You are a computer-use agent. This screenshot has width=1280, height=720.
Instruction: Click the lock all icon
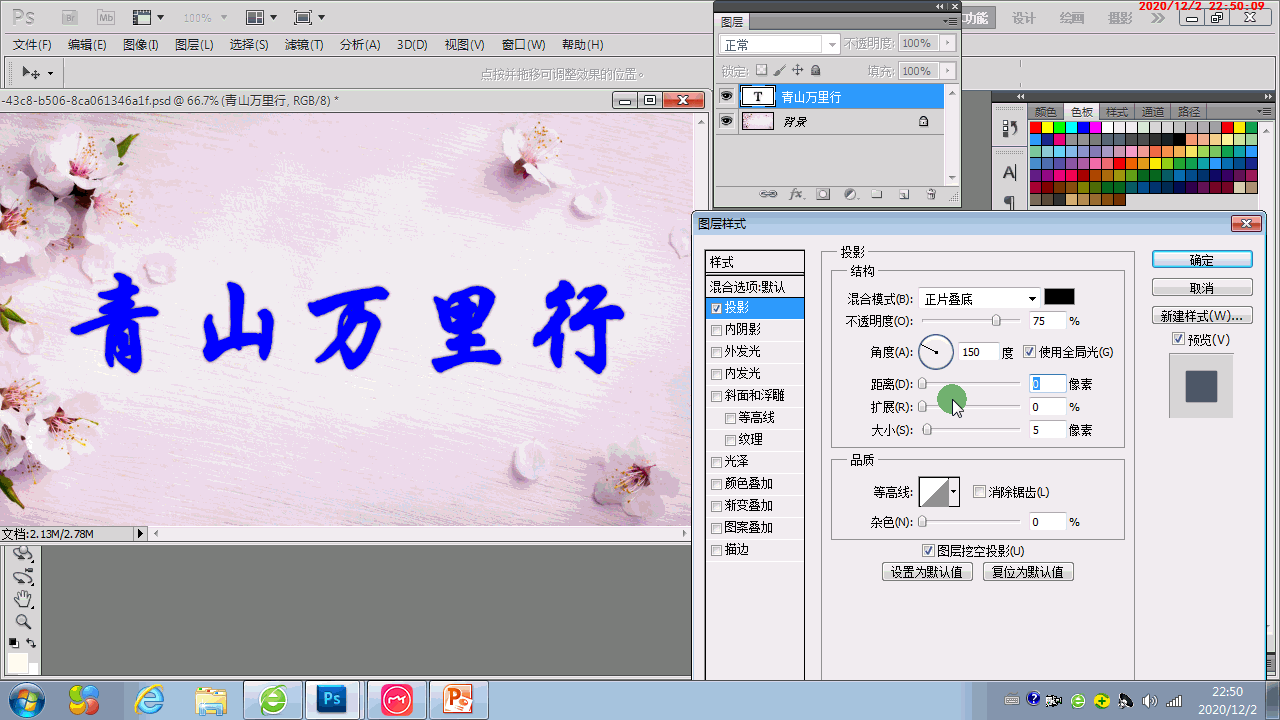pyautogui.click(x=815, y=71)
